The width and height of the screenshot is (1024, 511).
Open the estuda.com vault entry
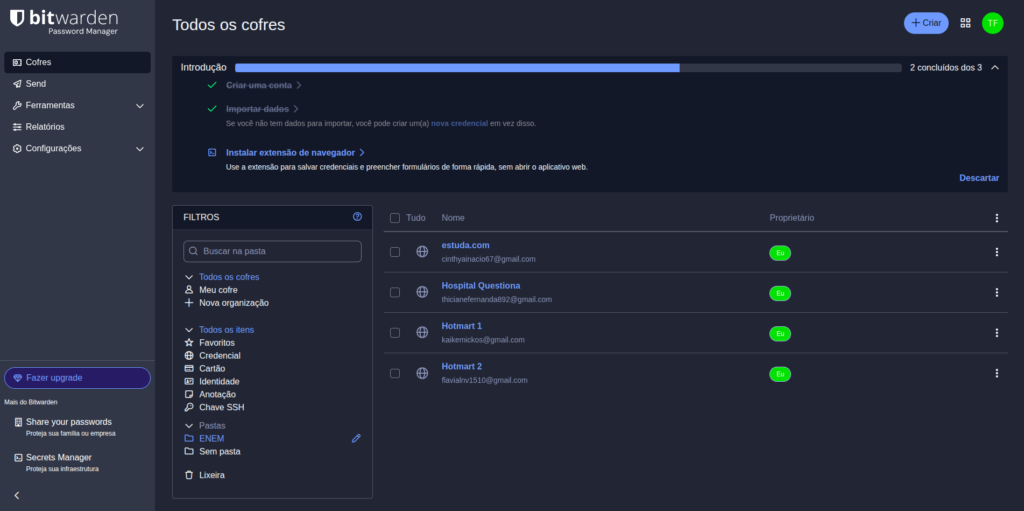[465, 245]
